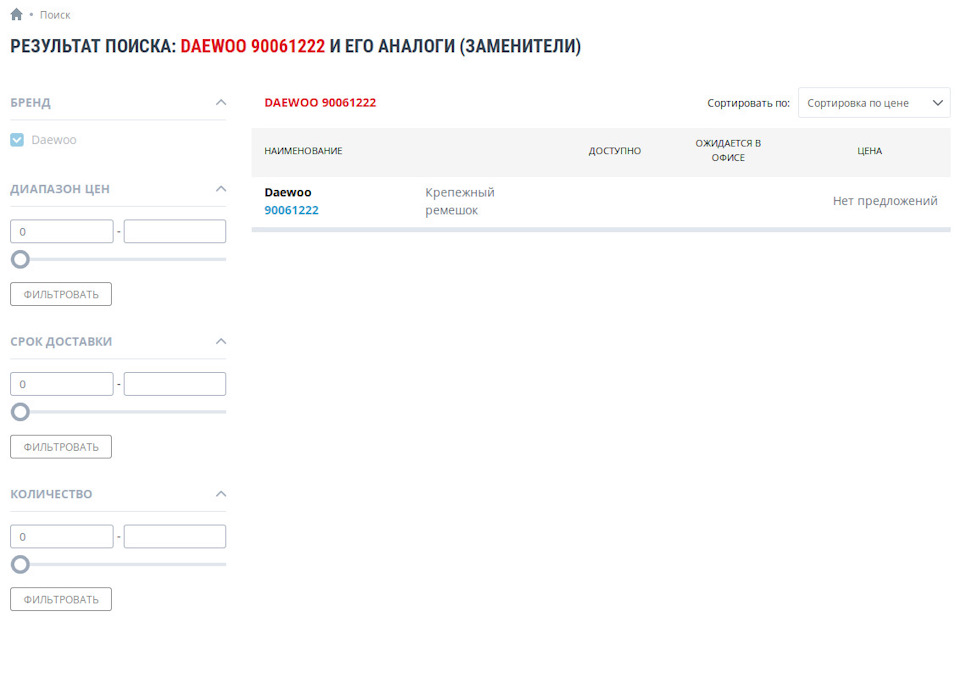Viewport: 960px width, 678px height.
Task: Click Фильтровать button under Диапазон цен
Action: [x=61, y=294]
